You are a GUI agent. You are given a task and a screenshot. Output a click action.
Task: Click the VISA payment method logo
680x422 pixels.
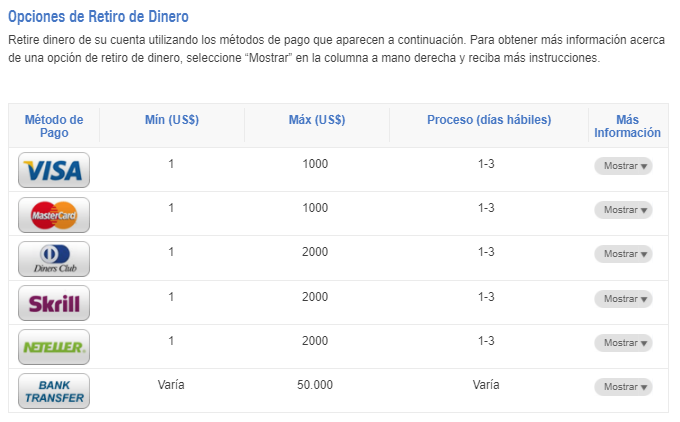point(54,170)
